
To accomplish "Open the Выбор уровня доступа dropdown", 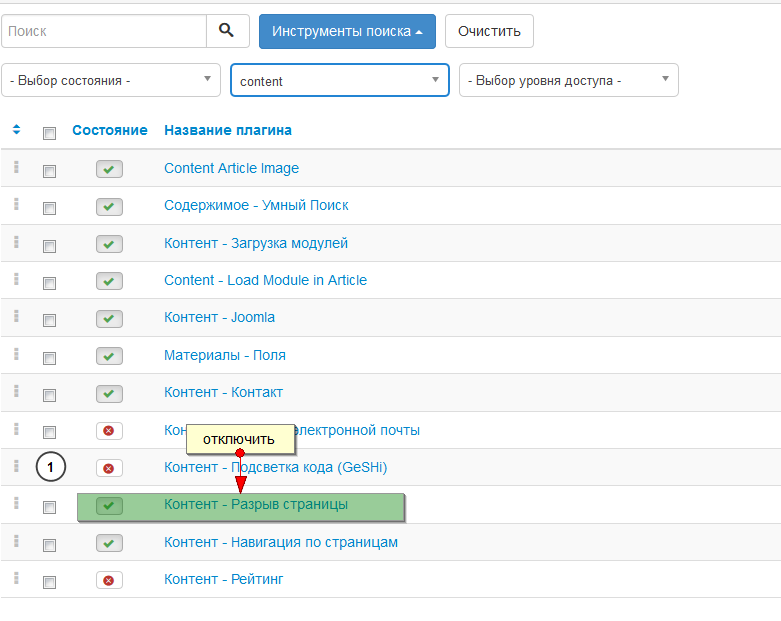I will [568, 81].
